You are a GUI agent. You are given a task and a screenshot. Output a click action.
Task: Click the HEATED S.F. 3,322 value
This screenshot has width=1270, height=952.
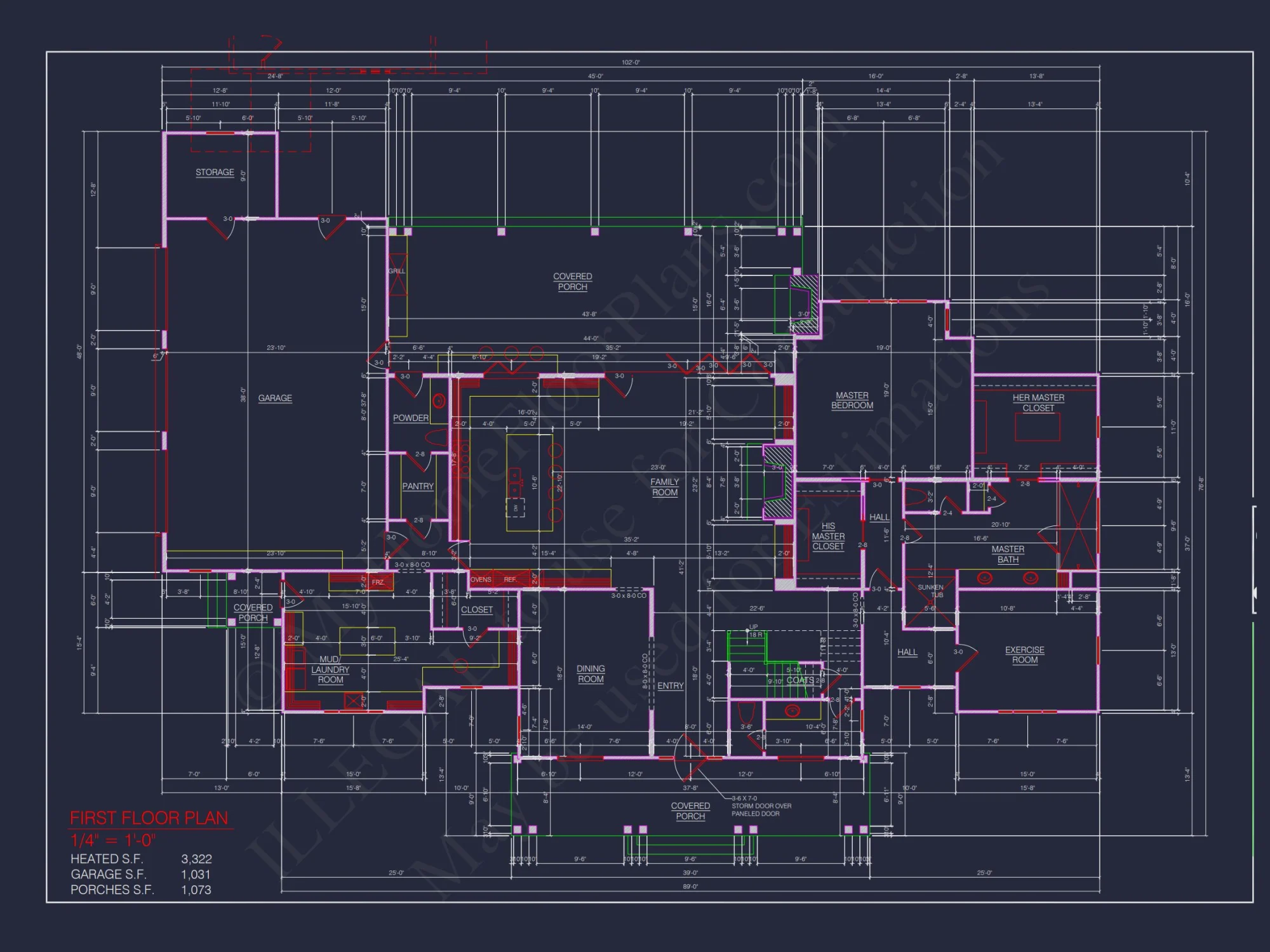[196, 860]
